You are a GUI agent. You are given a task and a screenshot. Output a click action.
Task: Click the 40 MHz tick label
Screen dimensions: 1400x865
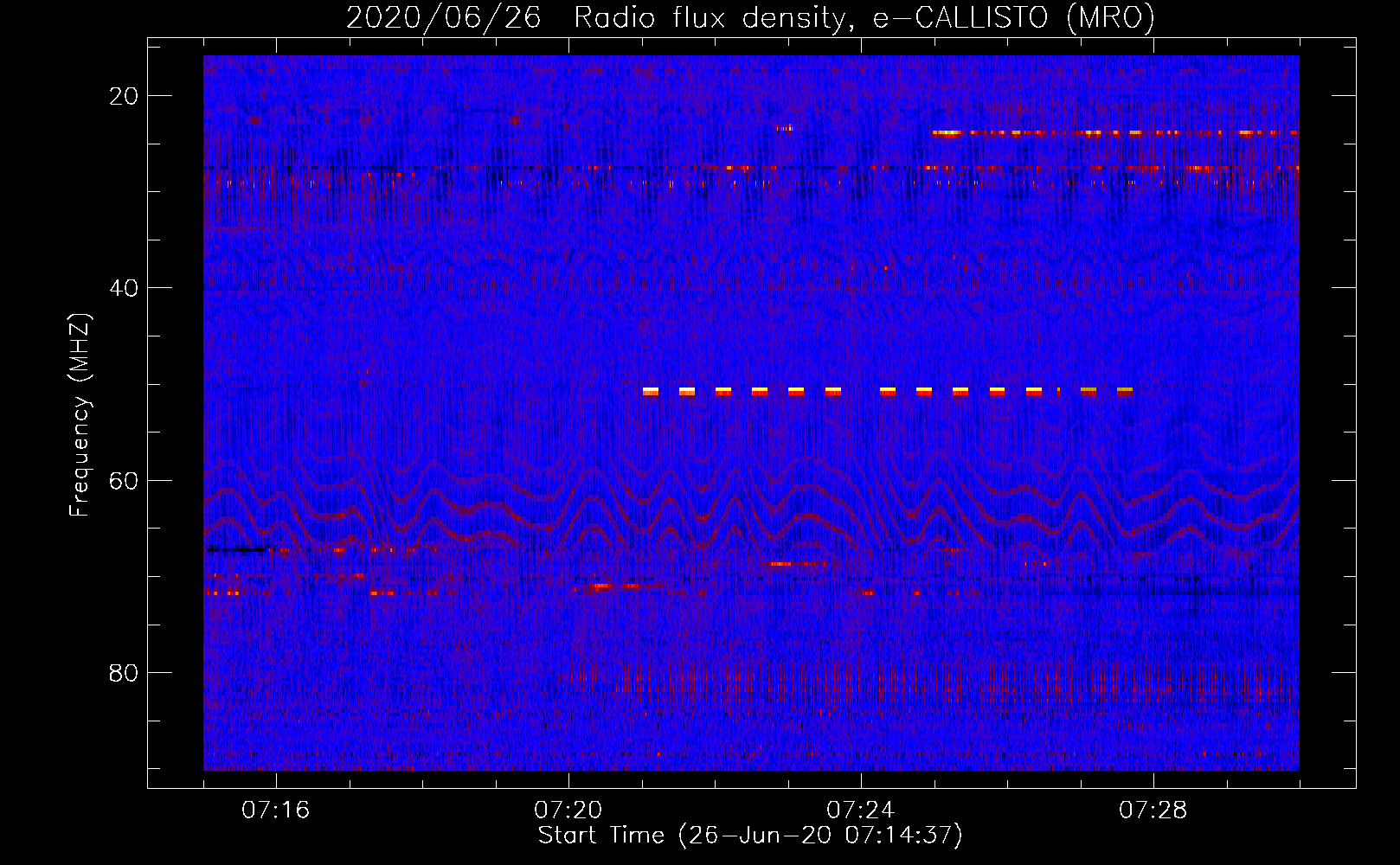point(124,288)
